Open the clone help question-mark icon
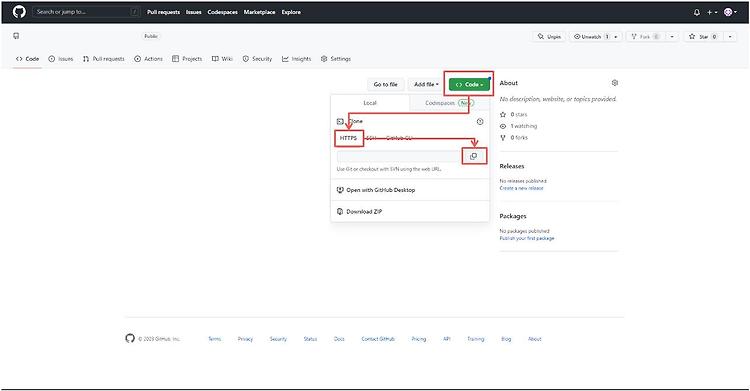 pos(480,122)
